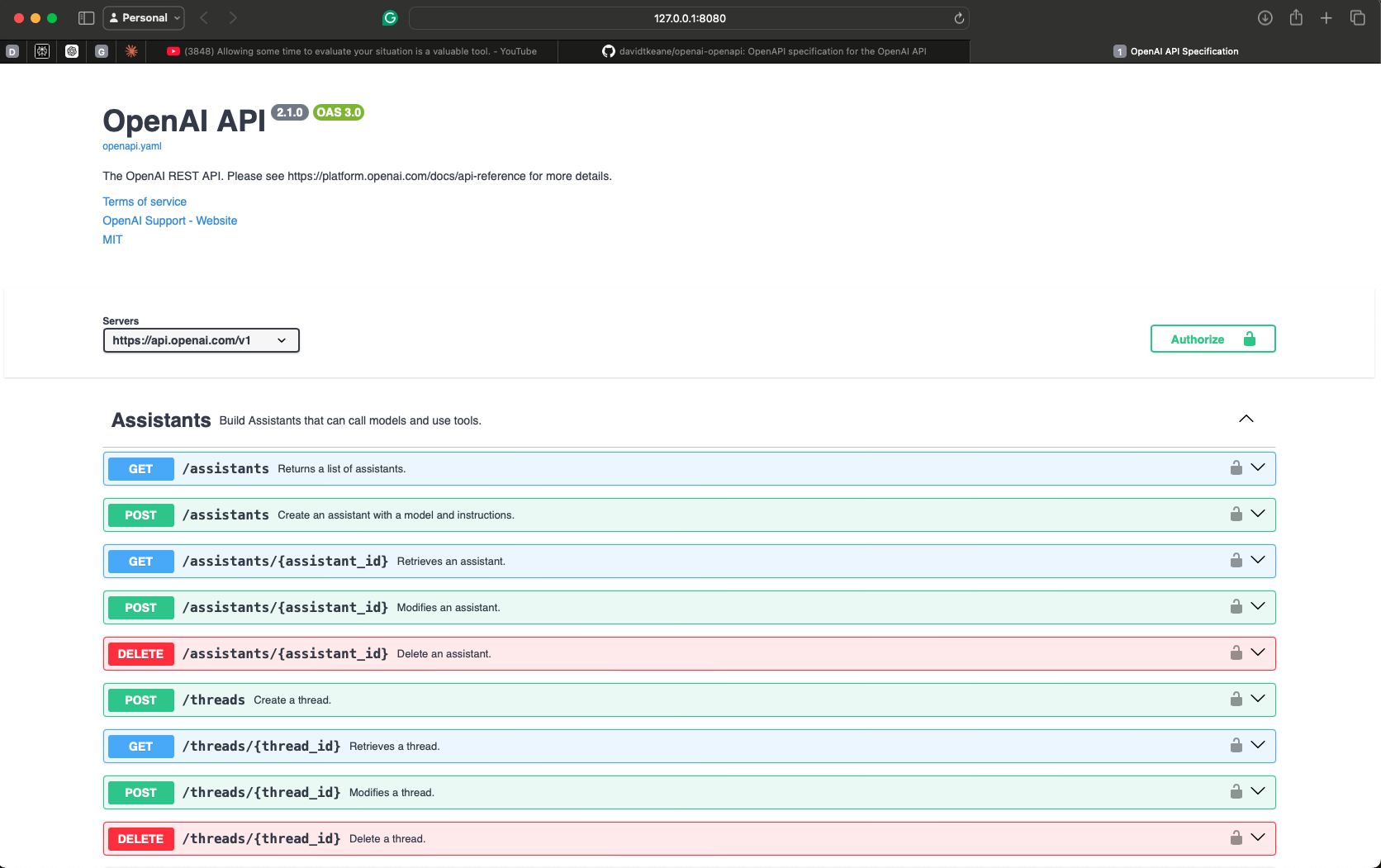Click the DELETE button for /assistants/{assistant_id}
The image size is (1381, 868).
(140, 654)
